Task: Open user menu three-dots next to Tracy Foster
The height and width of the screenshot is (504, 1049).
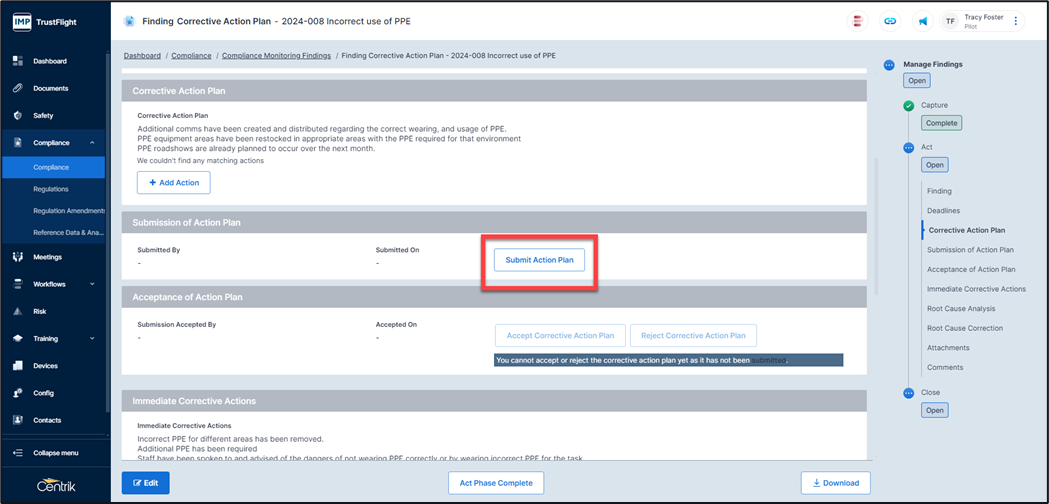Action: tap(1016, 21)
